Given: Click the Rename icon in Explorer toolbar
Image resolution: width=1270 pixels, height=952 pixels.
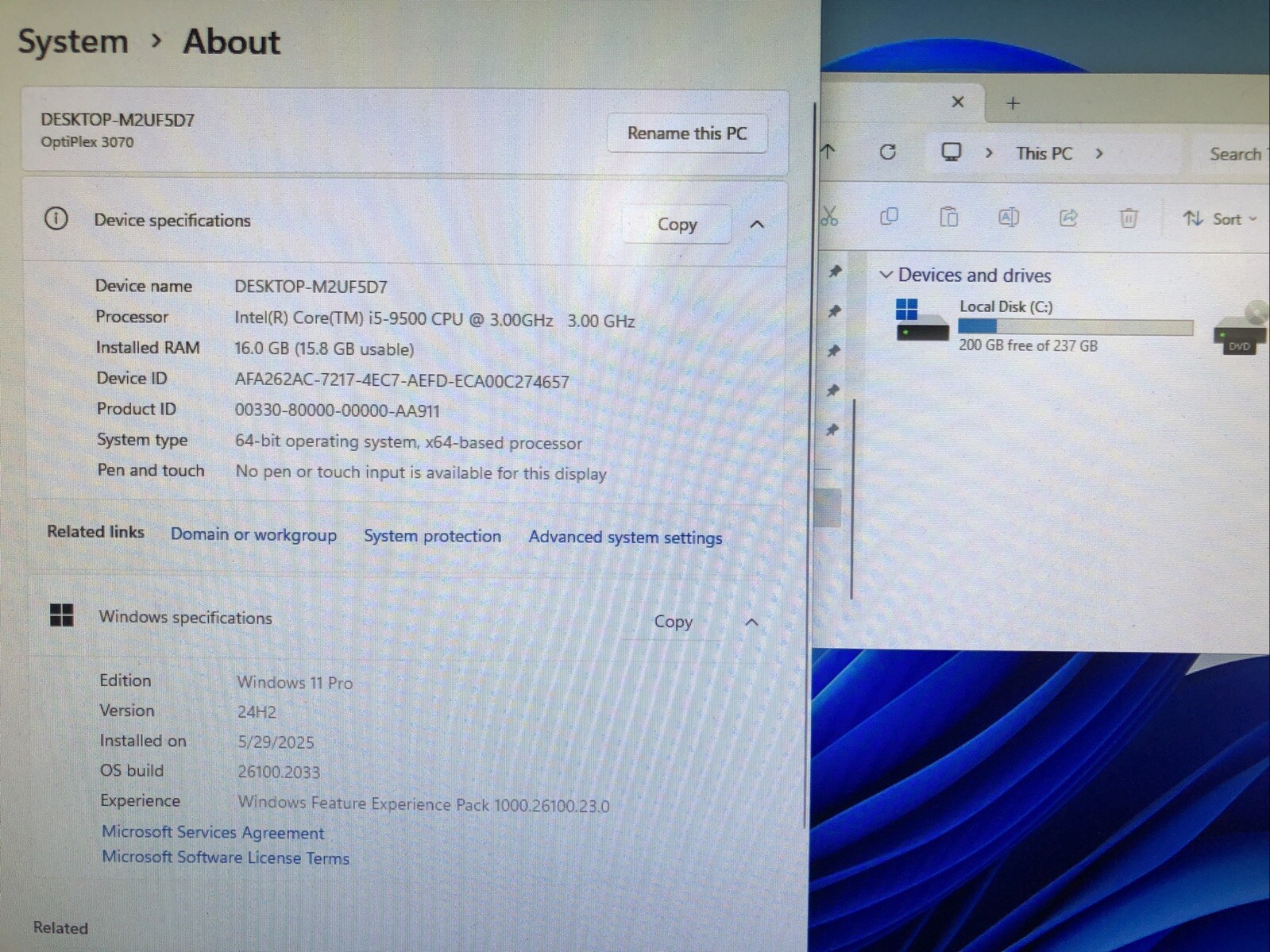Looking at the screenshot, I should pyautogui.click(x=1009, y=217).
